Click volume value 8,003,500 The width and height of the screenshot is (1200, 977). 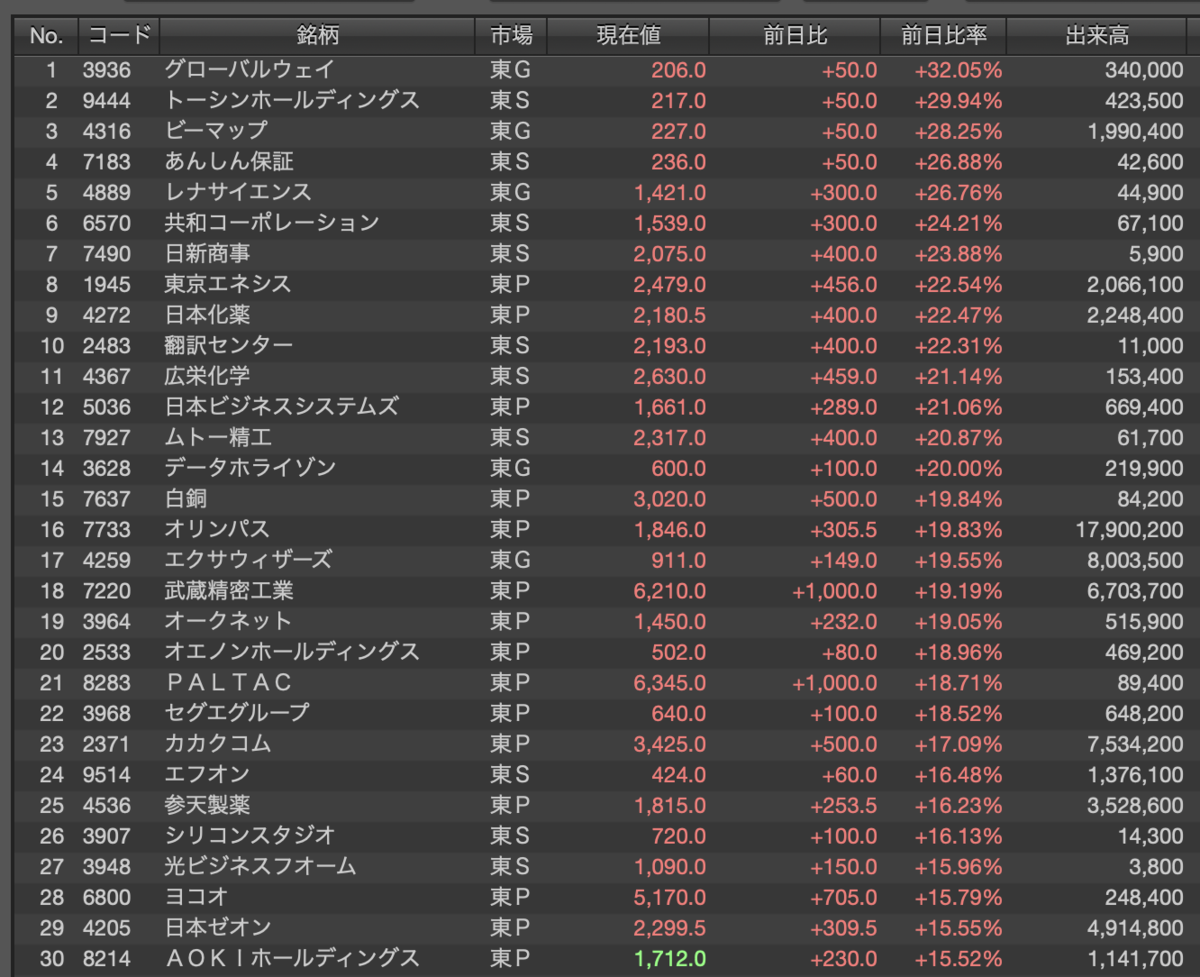1135,560
